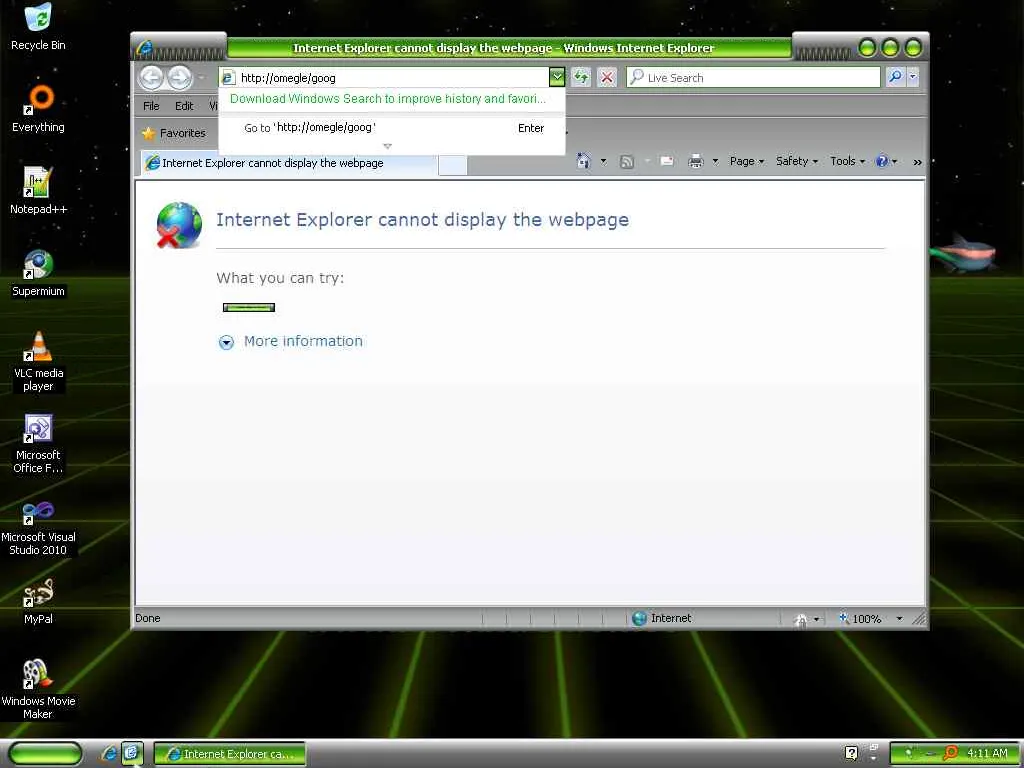This screenshot has height=768, width=1024.
Task: Open the Edit menu
Action: coord(184,106)
